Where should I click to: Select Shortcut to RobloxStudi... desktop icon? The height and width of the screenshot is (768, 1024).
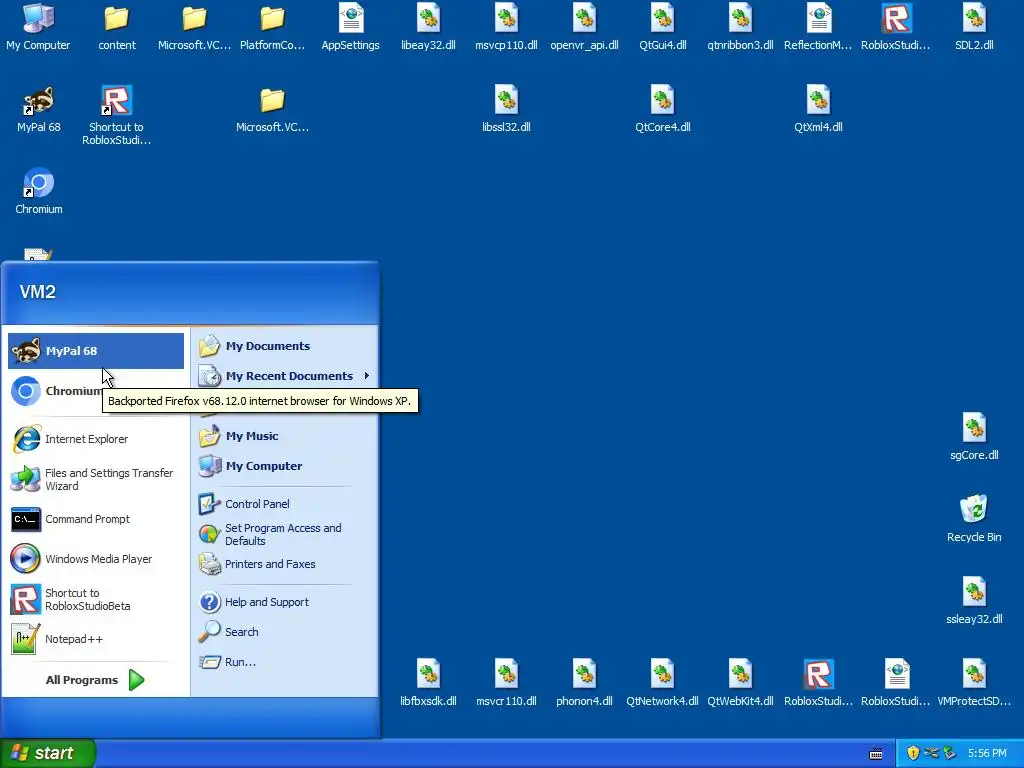116,115
